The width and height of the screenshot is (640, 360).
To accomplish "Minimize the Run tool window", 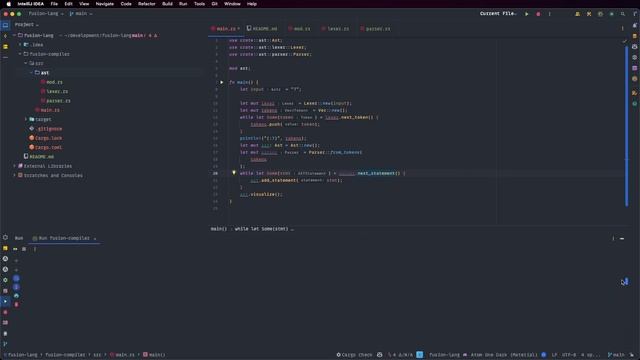I will [622, 238].
